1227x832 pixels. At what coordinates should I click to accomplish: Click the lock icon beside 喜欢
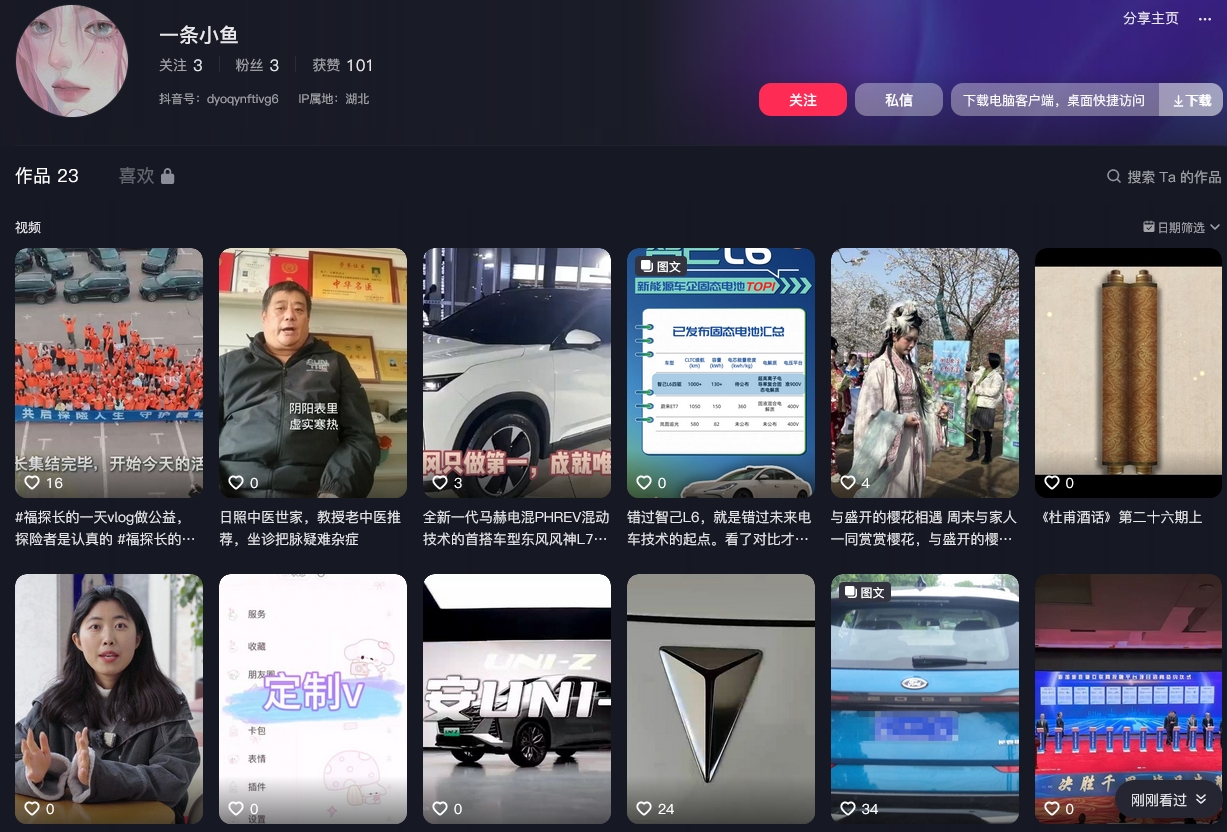(x=168, y=176)
